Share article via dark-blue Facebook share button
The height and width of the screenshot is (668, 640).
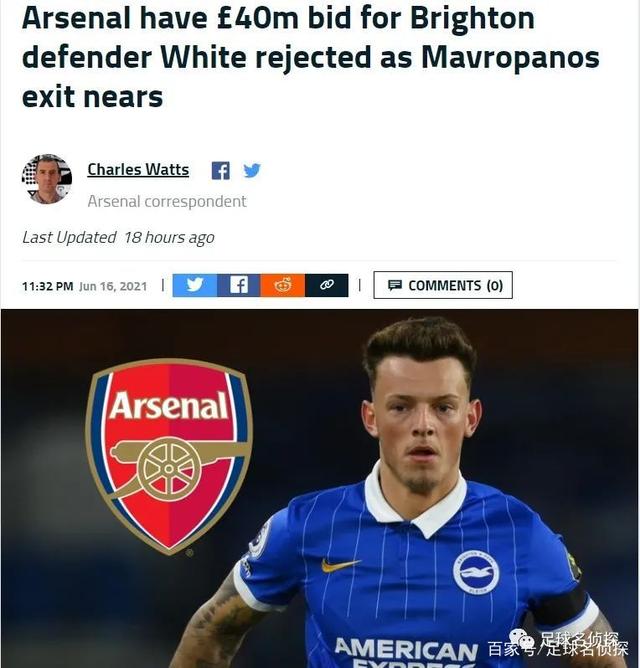[239, 285]
